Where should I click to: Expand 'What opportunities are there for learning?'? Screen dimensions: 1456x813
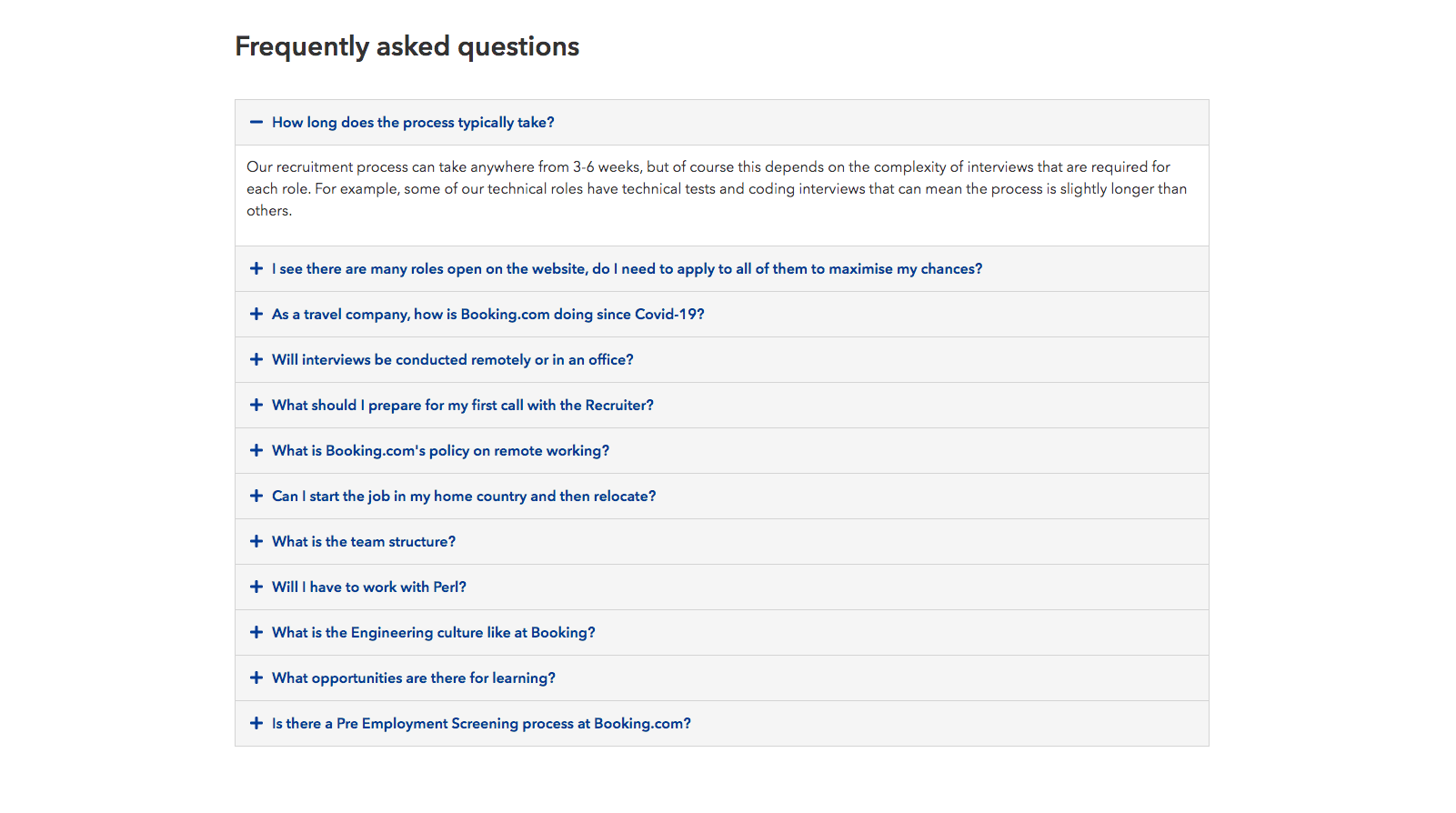[722, 678]
